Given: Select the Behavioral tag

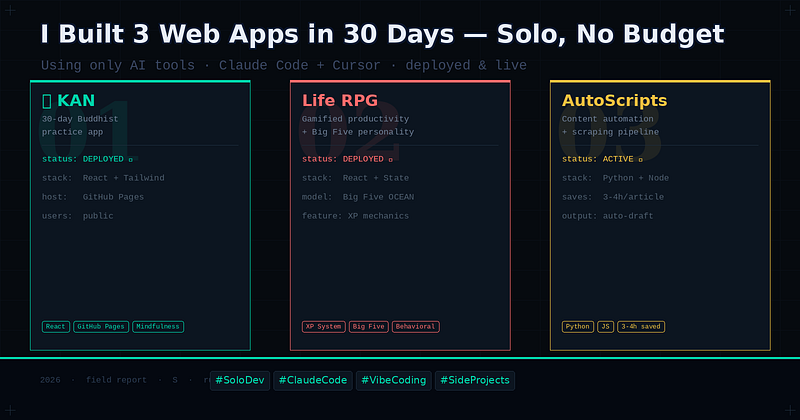Looking at the screenshot, I should 416,327.
